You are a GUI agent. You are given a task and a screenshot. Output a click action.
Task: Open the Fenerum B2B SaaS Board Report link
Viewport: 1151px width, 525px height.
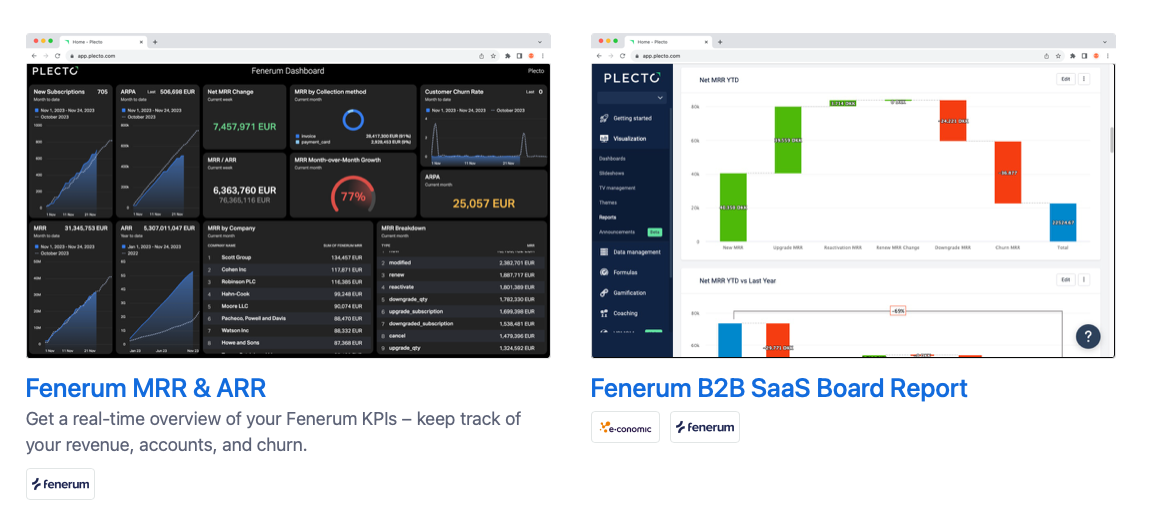pyautogui.click(x=779, y=388)
